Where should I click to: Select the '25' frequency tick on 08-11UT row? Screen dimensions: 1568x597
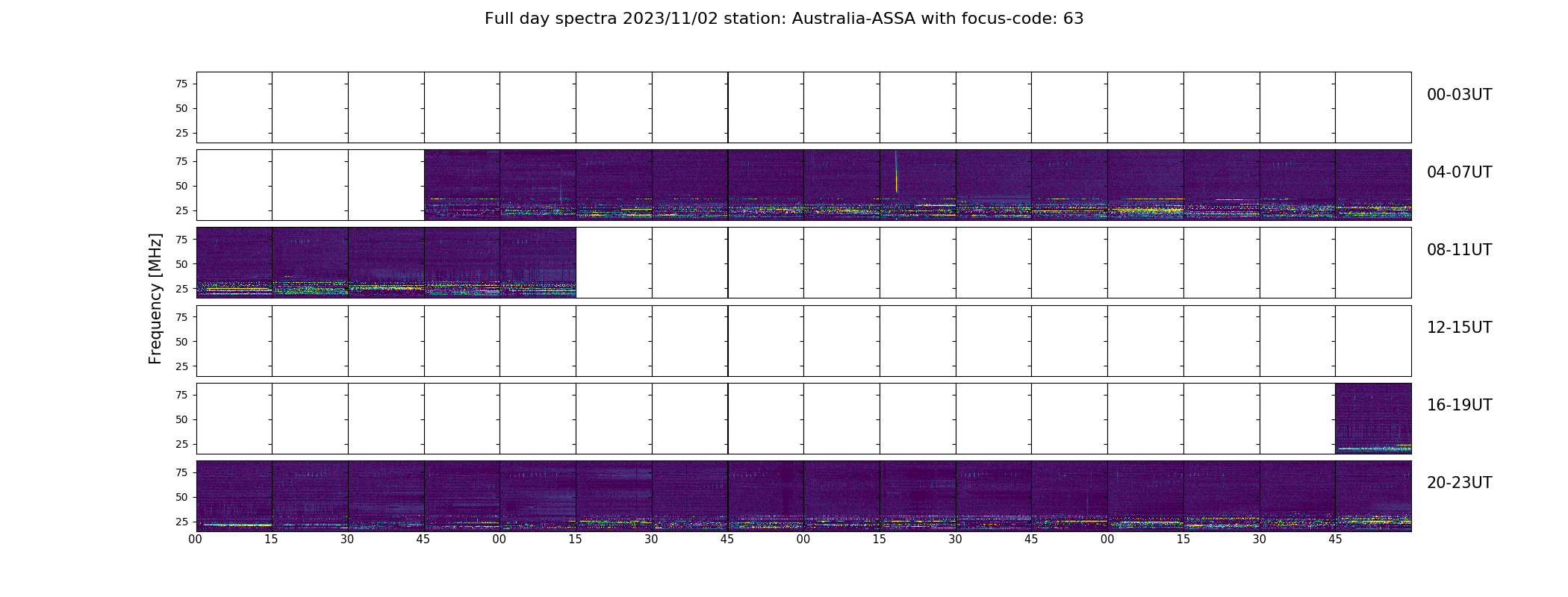click(181, 288)
